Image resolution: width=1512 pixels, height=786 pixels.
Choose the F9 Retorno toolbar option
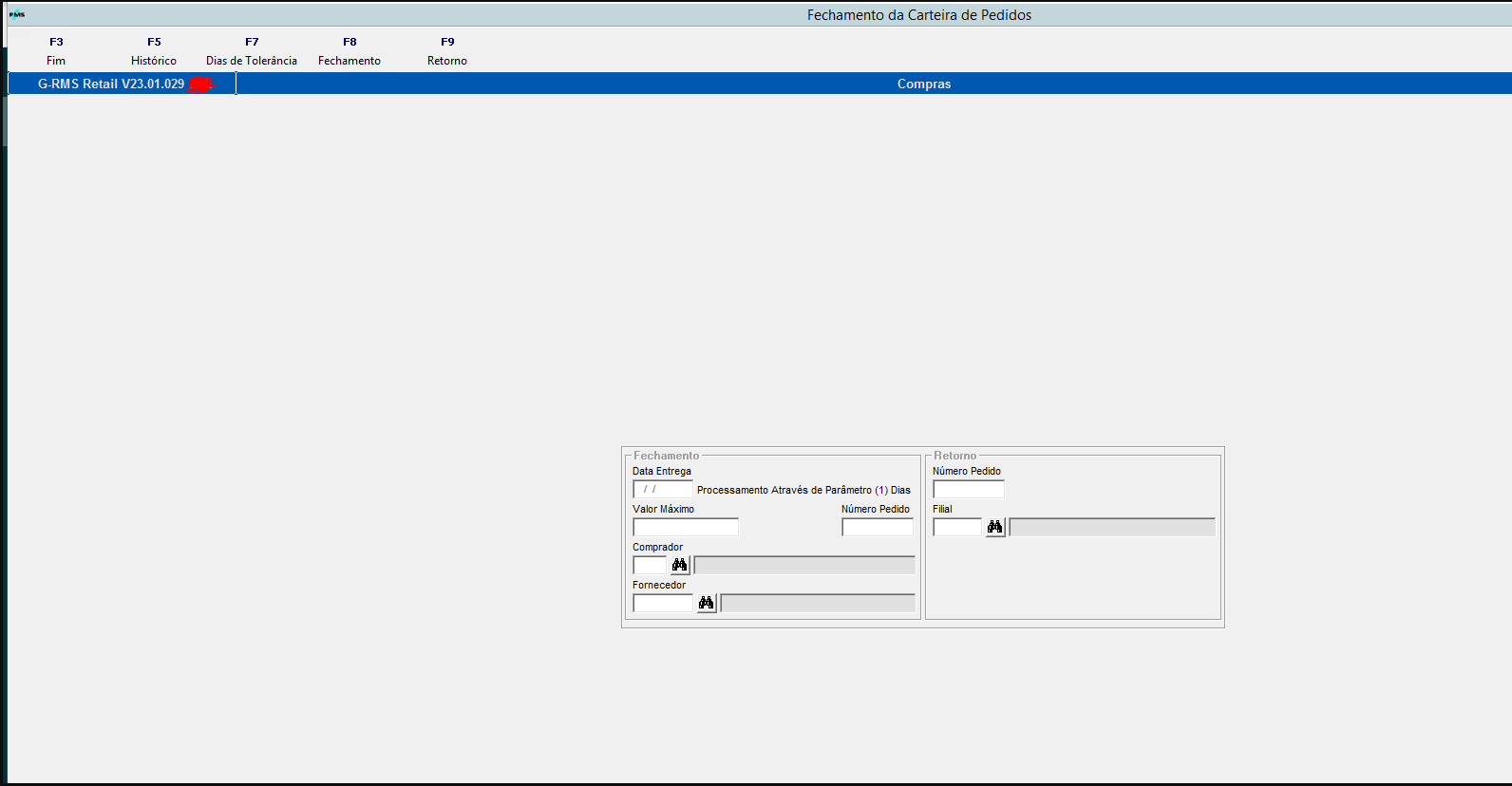pos(447,51)
